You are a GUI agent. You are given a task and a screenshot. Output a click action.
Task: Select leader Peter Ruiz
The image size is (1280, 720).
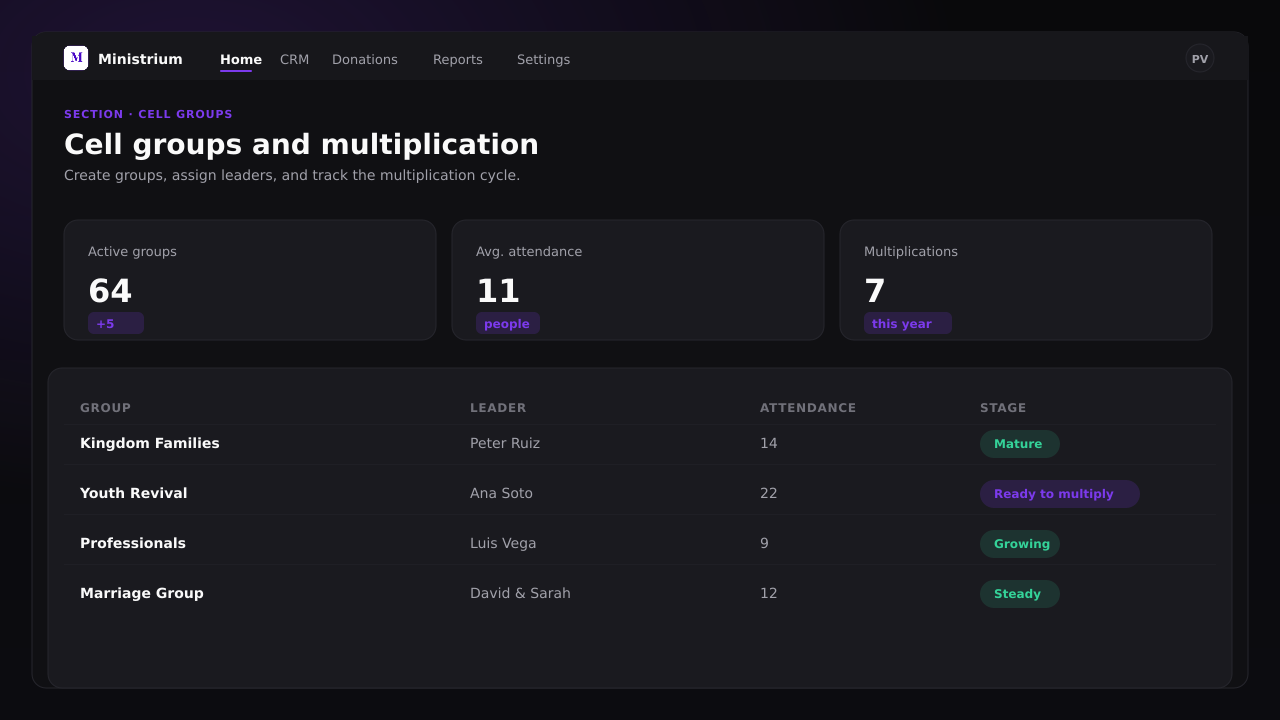pyautogui.click(x=505, y=443)
